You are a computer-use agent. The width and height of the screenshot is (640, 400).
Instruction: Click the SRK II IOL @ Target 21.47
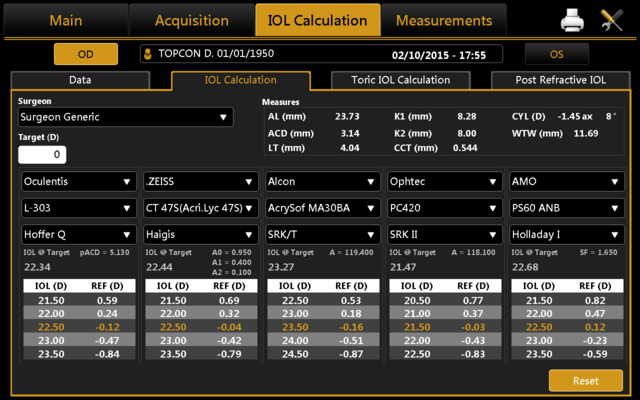click(403, 267)
